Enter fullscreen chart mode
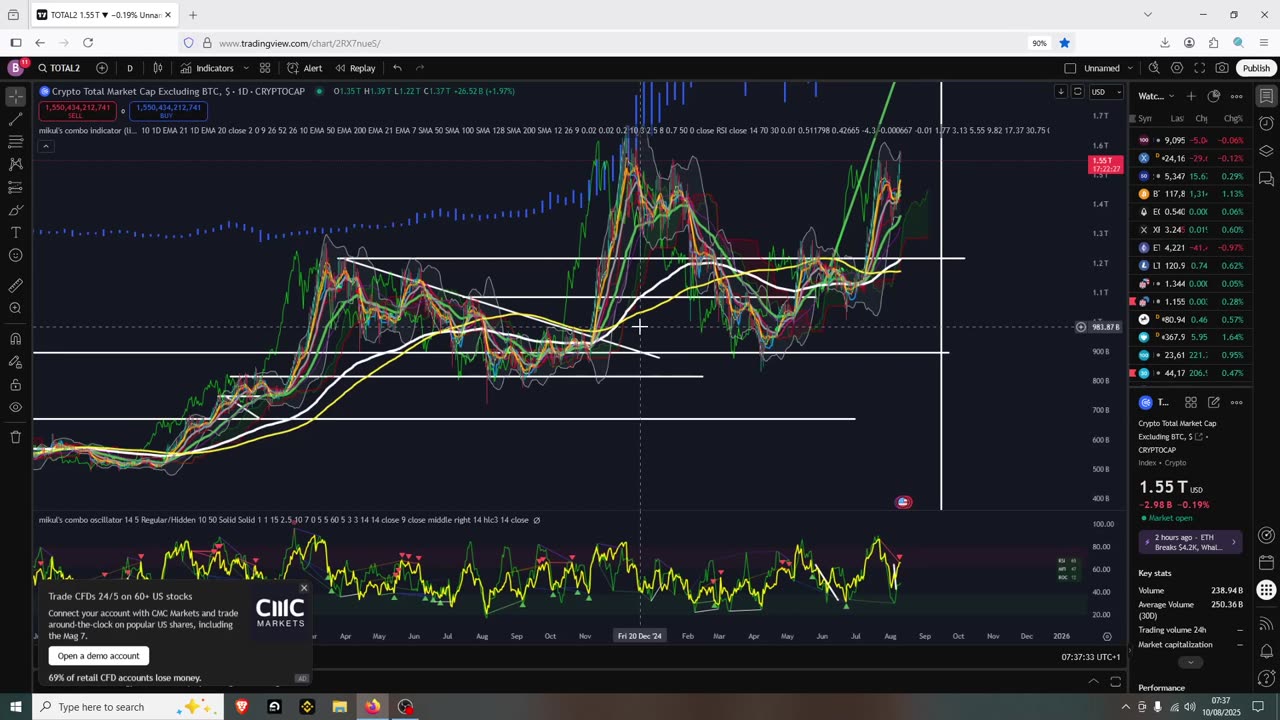The width and height of the screenshot is (1280, 720). pyautogui.click(x=1200, y=68)
